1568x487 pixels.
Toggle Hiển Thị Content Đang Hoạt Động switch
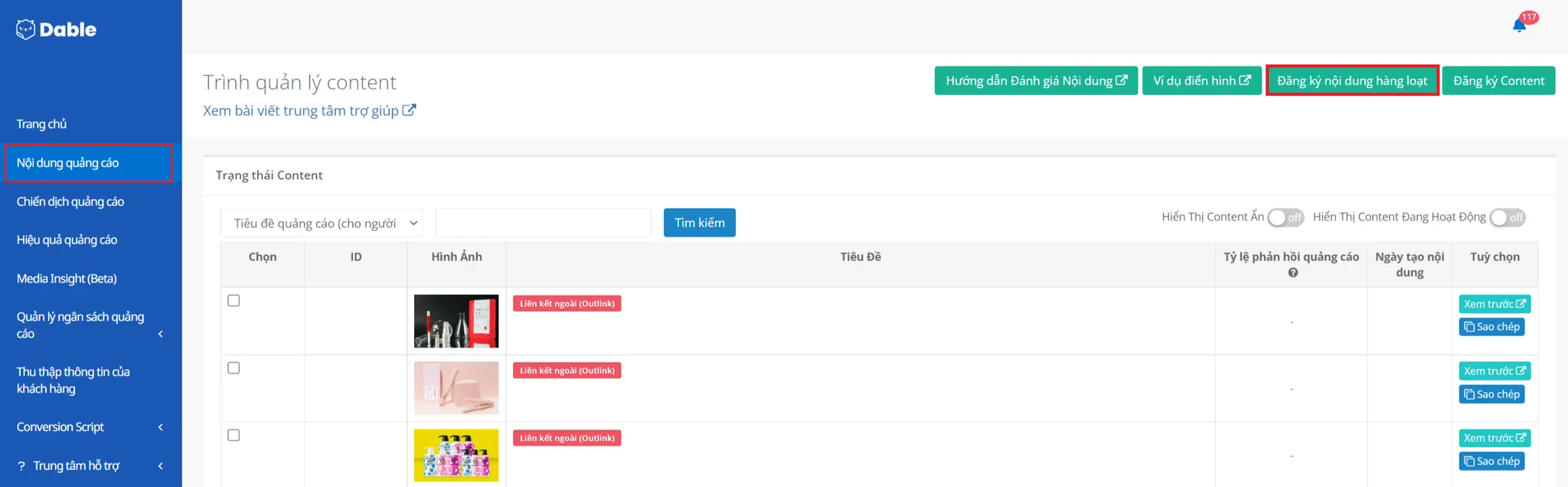point(1508,217)
